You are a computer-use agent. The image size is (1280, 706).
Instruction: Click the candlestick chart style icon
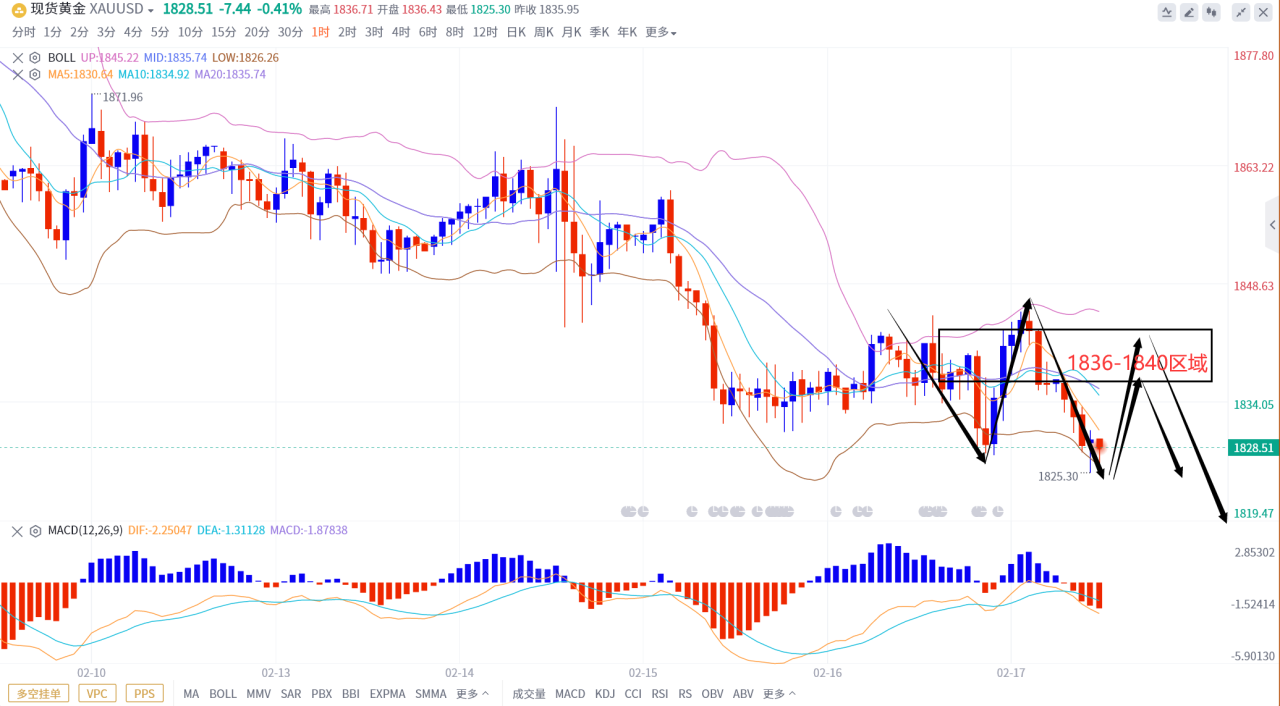pos(1212,12)
